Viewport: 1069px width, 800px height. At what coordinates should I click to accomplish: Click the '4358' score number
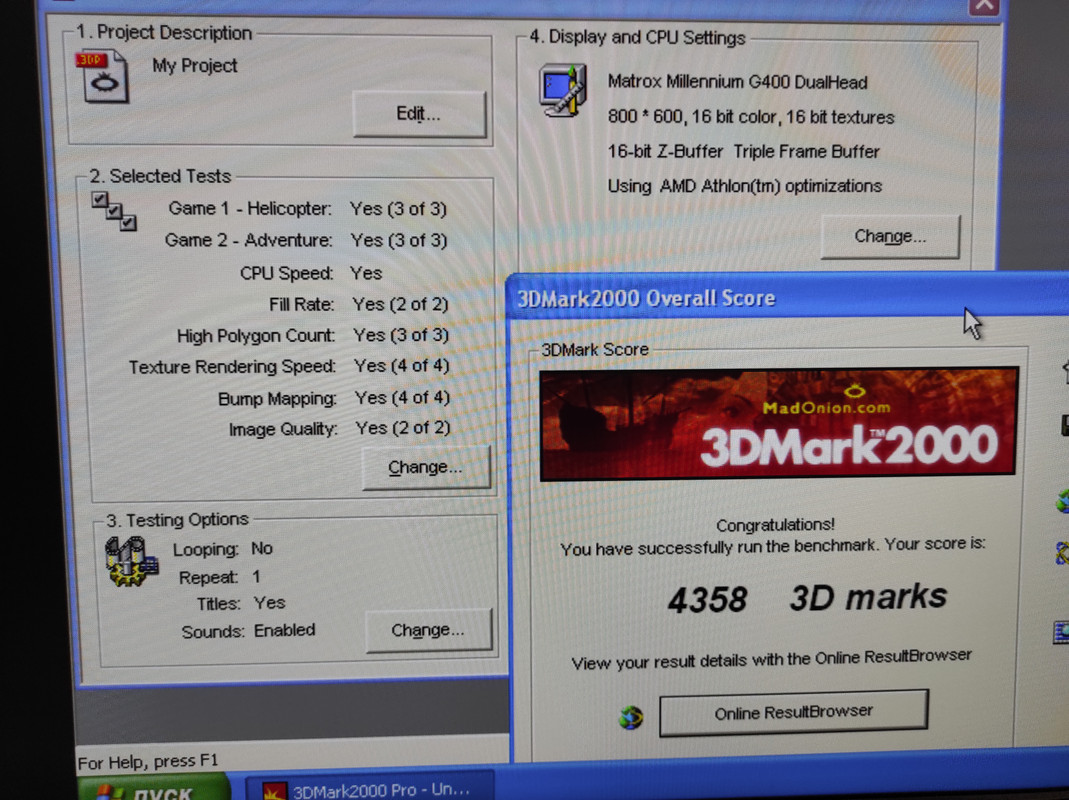pyautogui.click(x=708, y=600)
